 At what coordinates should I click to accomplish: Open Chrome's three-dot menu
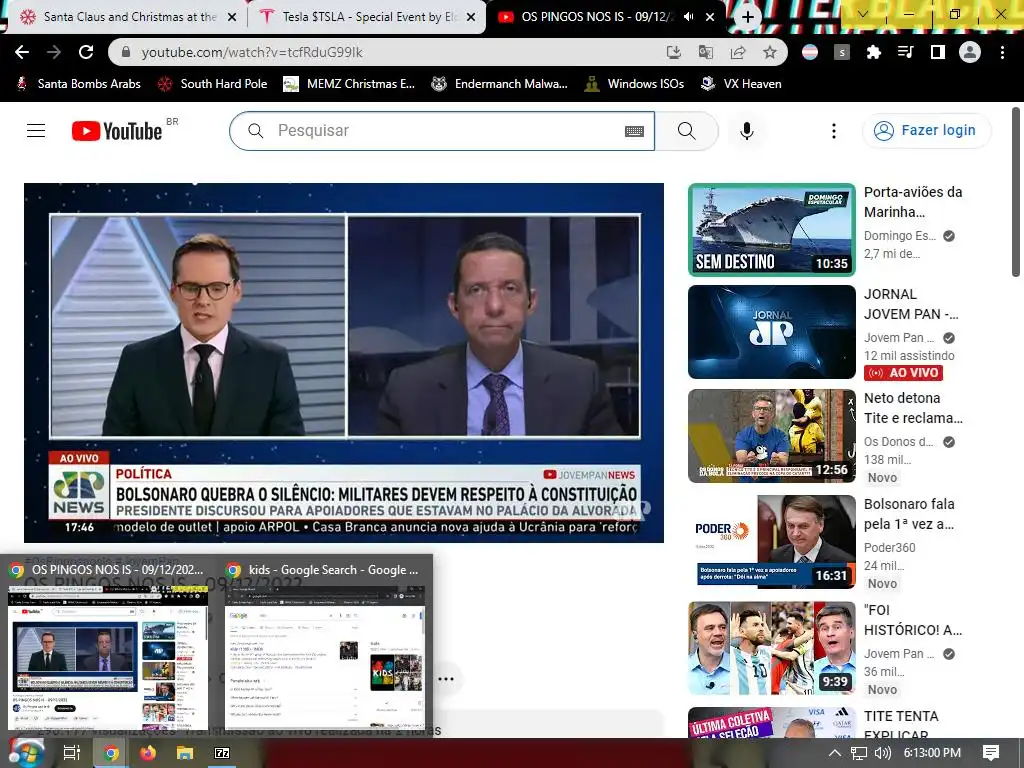(1002, 52)
